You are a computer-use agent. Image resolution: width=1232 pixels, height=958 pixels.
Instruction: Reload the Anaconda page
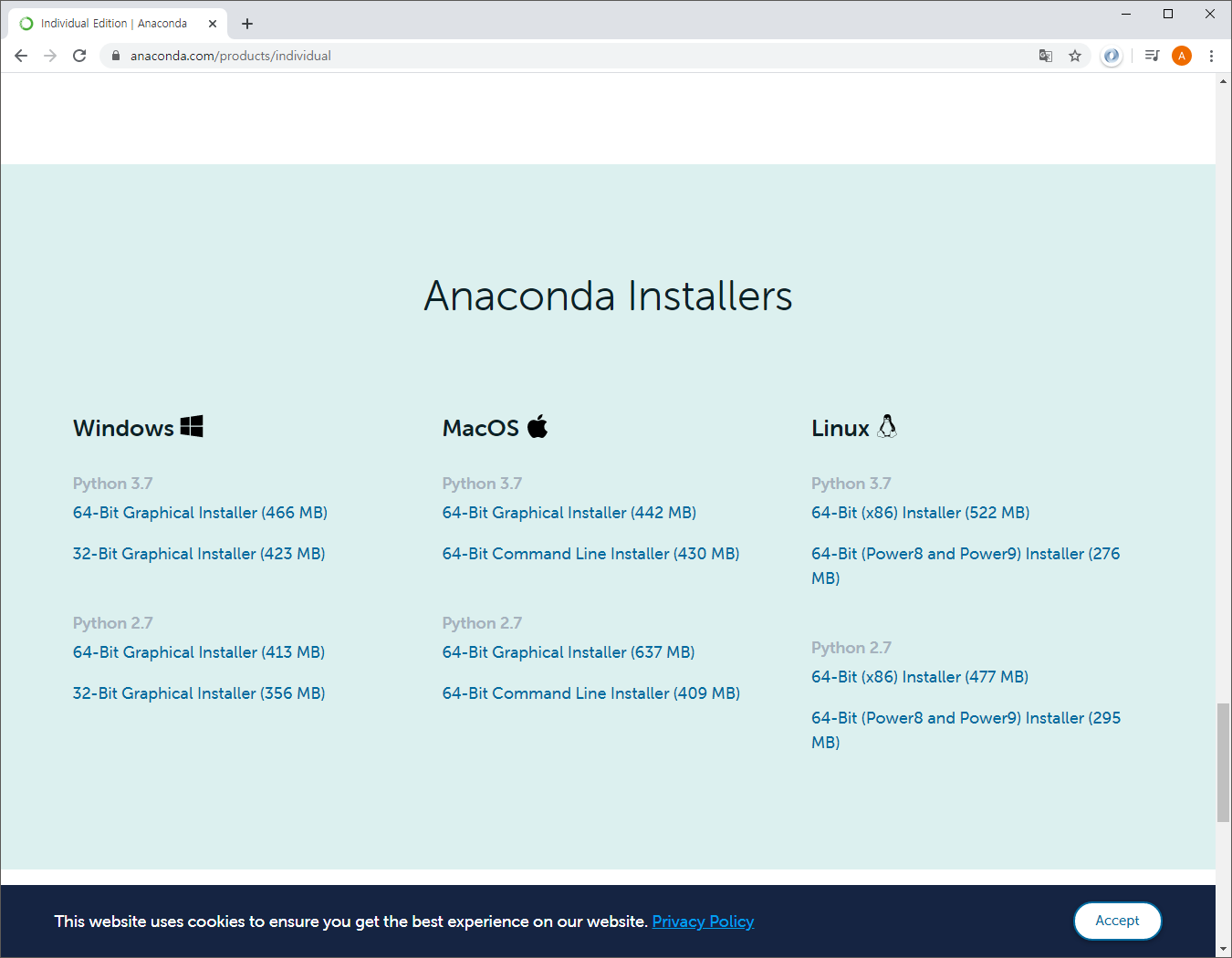pyautogui.click(x=79, y=56)
